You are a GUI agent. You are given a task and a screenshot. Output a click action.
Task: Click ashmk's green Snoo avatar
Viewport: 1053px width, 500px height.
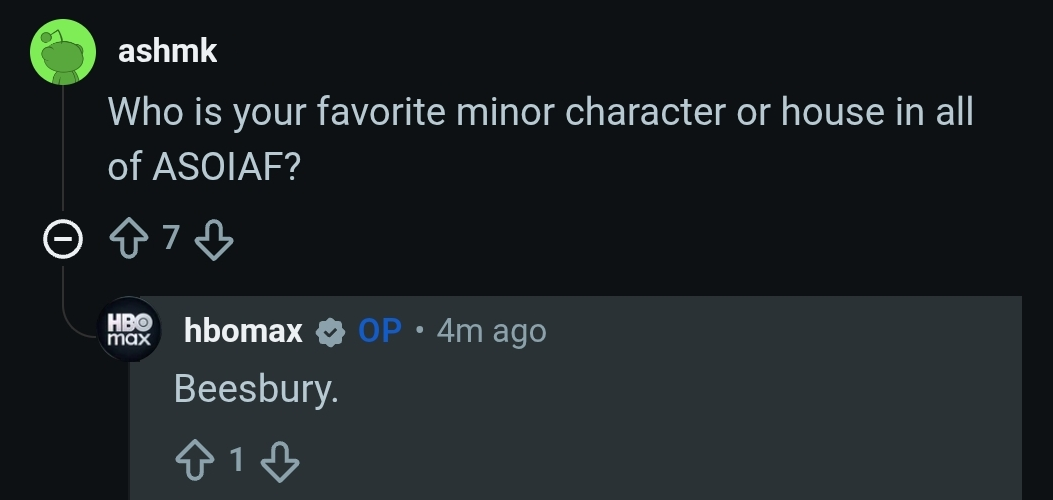[64, 52]
